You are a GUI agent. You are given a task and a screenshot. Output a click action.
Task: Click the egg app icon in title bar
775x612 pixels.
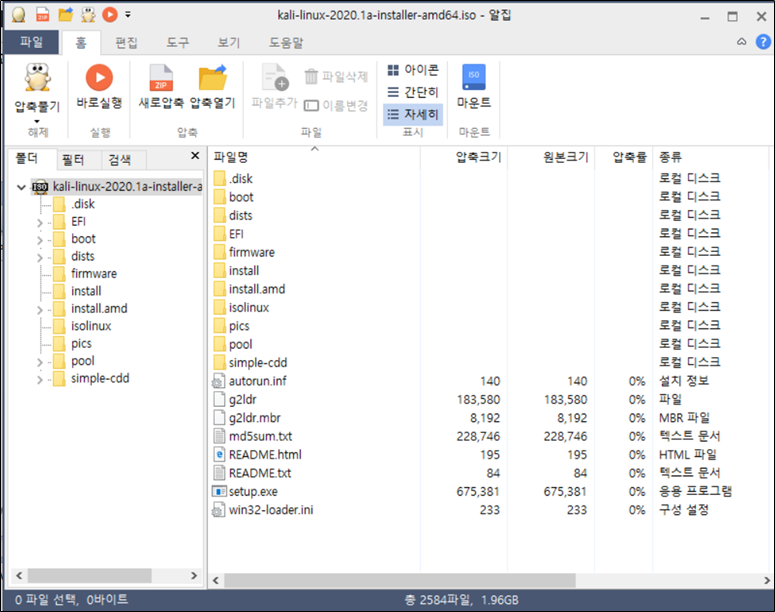pyautogui.click(x=18, y=15)
